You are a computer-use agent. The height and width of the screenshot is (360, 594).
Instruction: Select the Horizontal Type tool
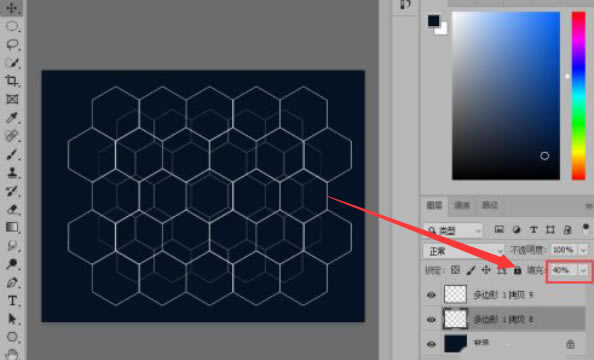(12, 301)
